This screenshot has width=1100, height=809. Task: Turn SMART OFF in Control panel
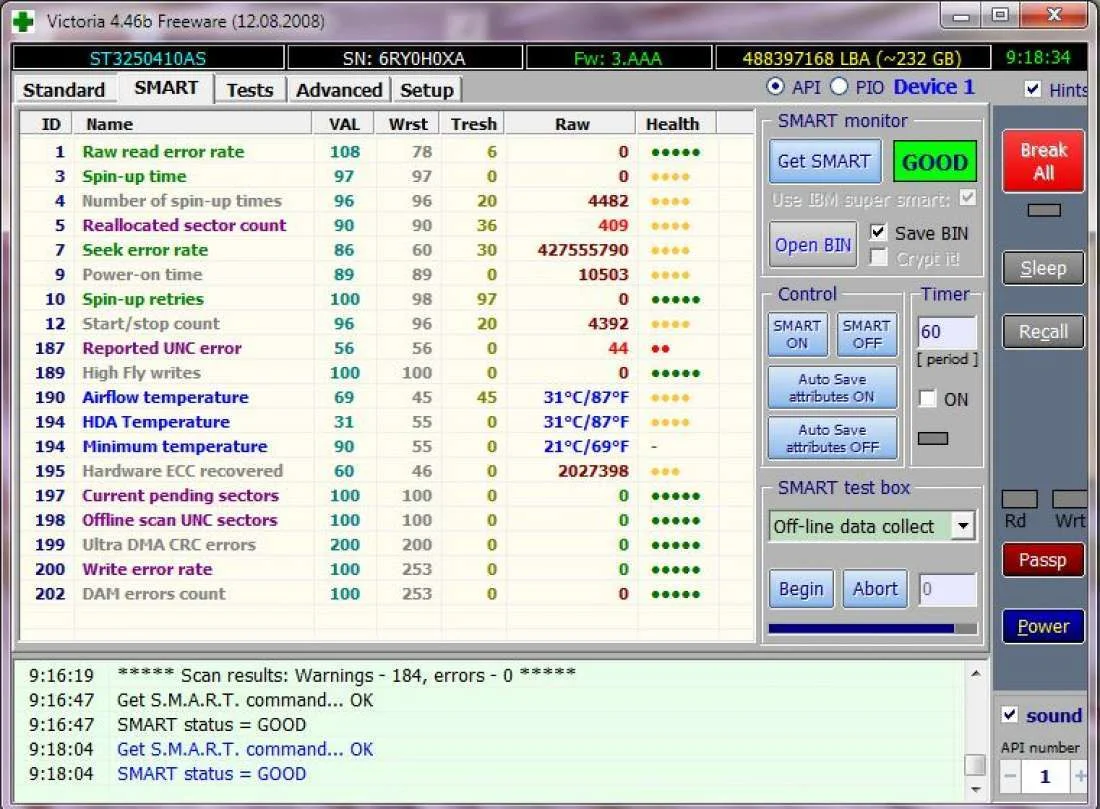(866, 334)
